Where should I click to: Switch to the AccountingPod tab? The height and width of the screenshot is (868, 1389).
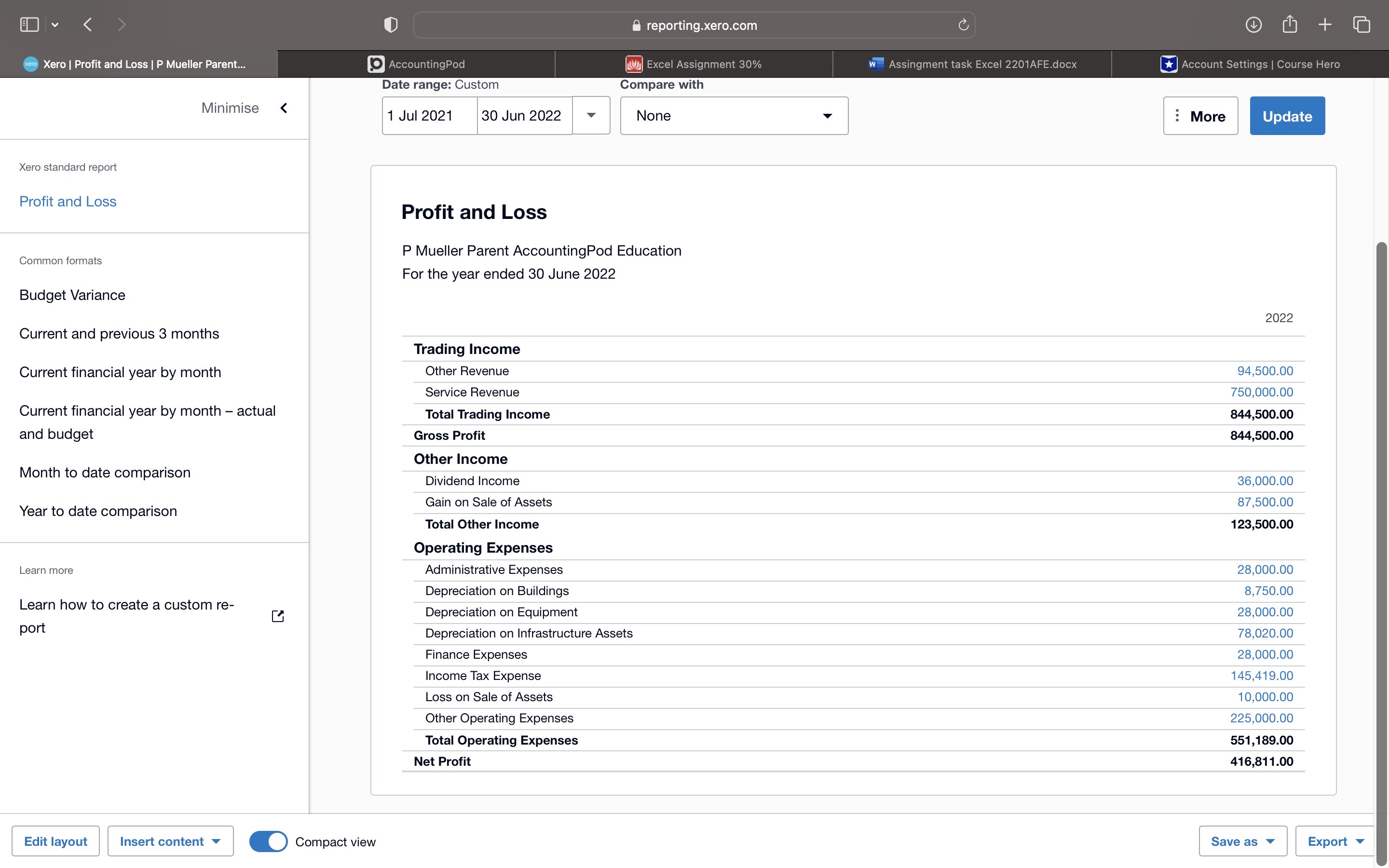(416, 64)
